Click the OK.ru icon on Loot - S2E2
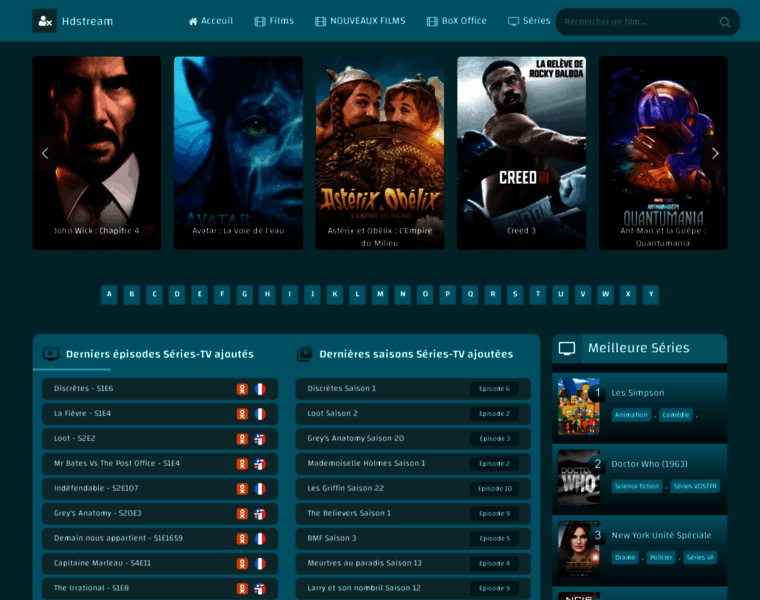 pos(242,439)
